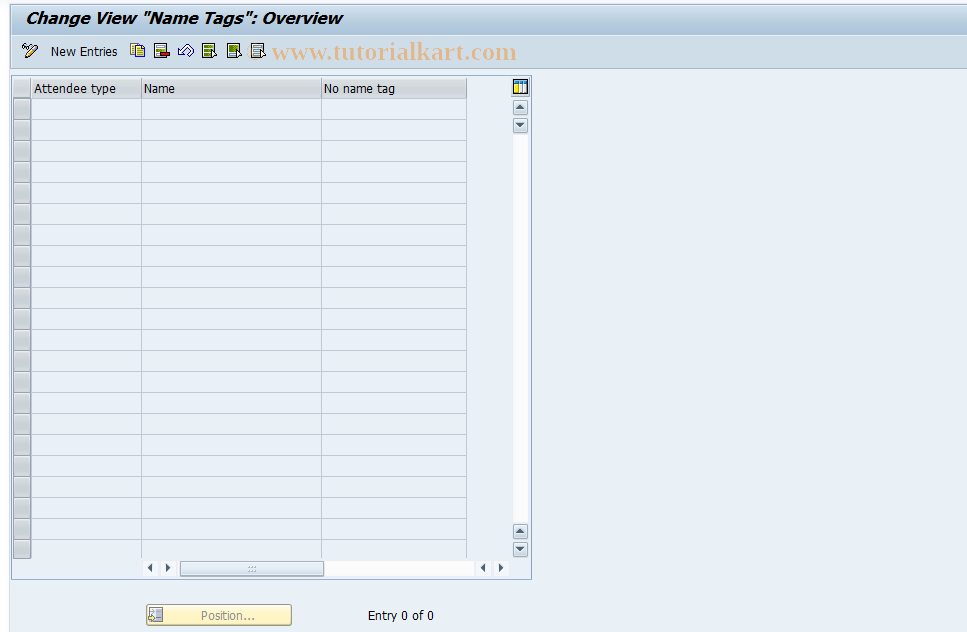Image resolution: width=967 pixels, height=632 pixels.
Task: Click far-right scroll-right arrow of horizontal scrollbar
Action: tap(501, 568)
